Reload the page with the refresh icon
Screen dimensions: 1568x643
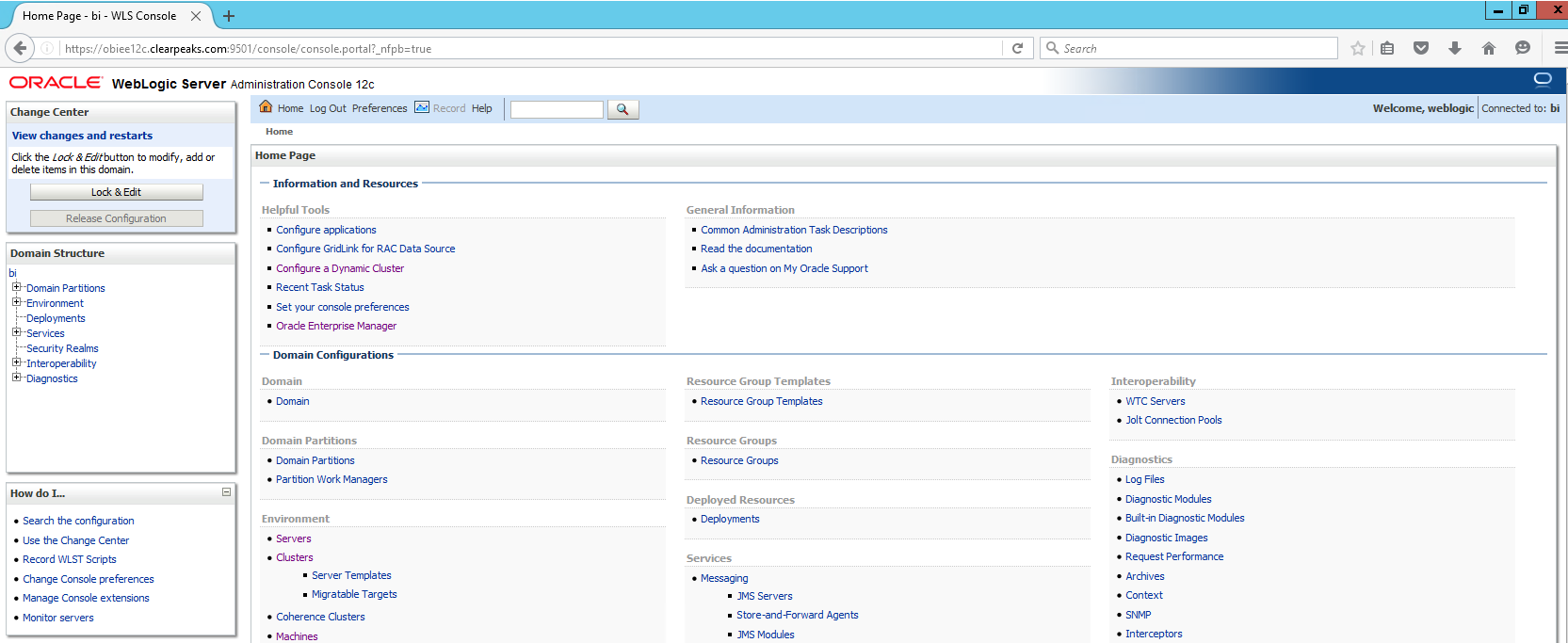pyautogui.click(x=1017, y=48)
